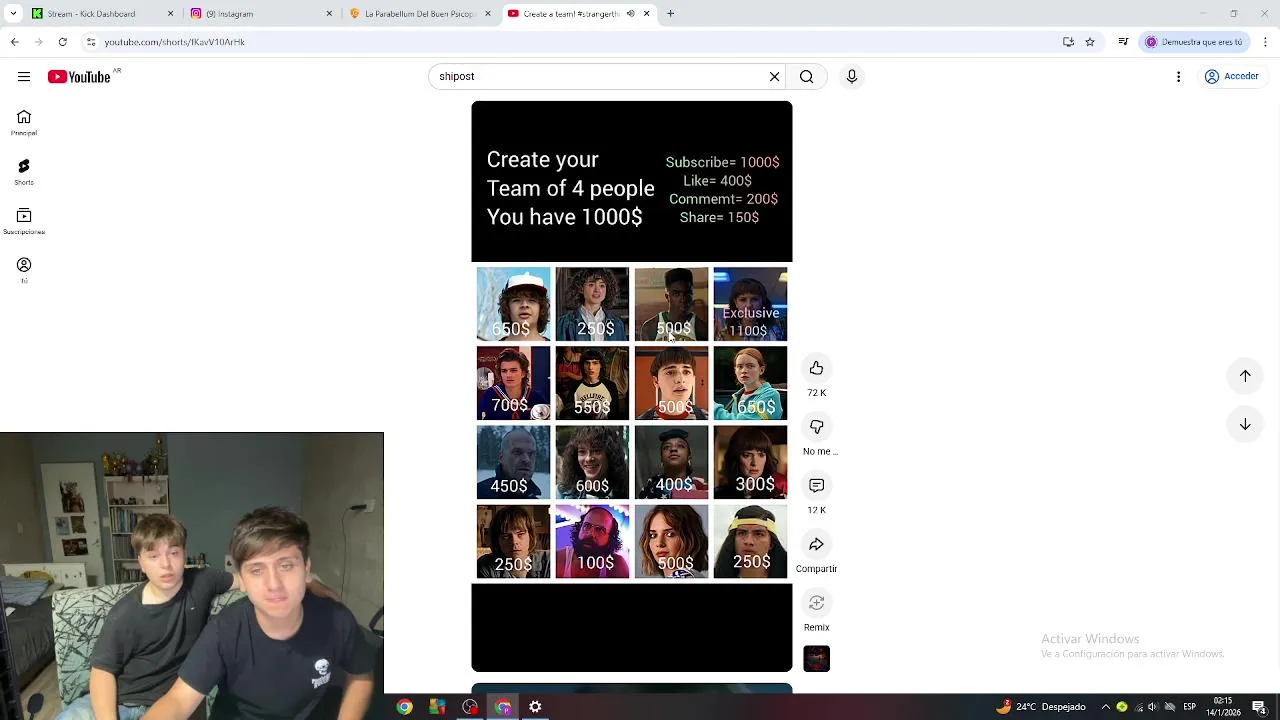Screen dimensions: 1280x720
Task: Go to the next short with down arrow
Action: 1245,425
